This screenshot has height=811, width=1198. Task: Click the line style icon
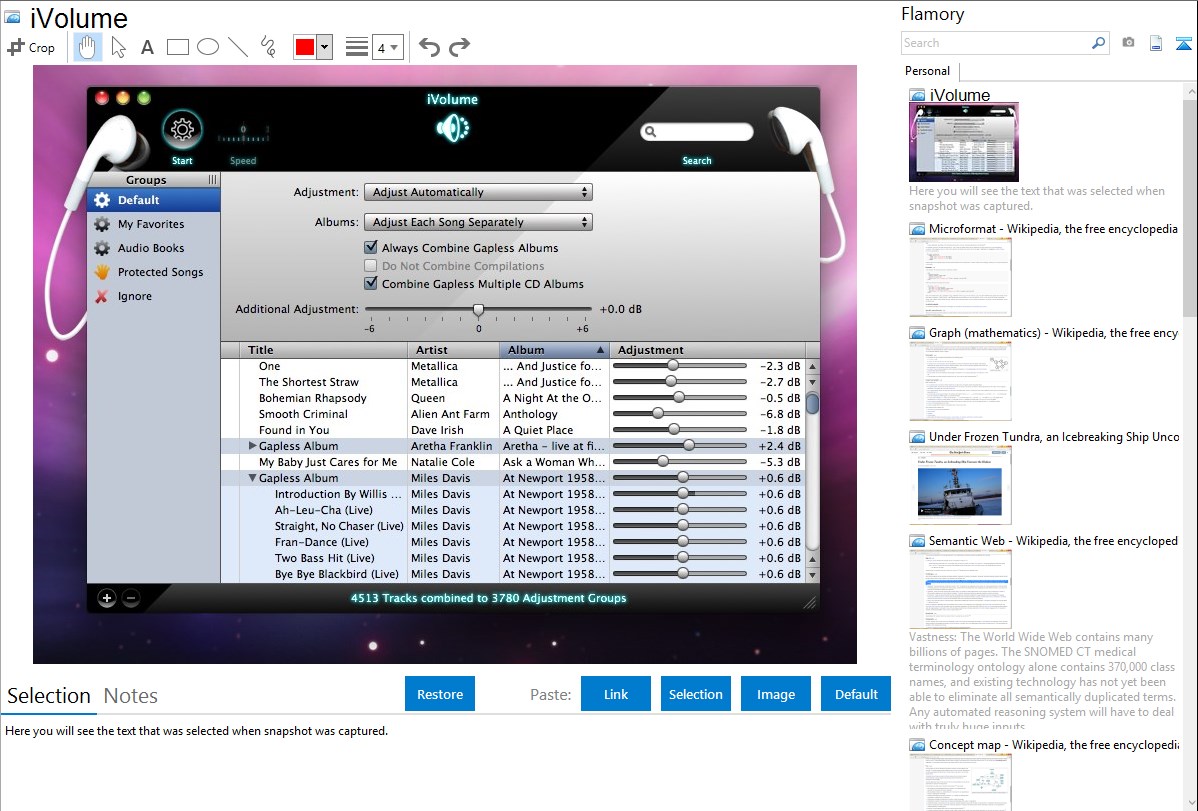tap(357, 47)
